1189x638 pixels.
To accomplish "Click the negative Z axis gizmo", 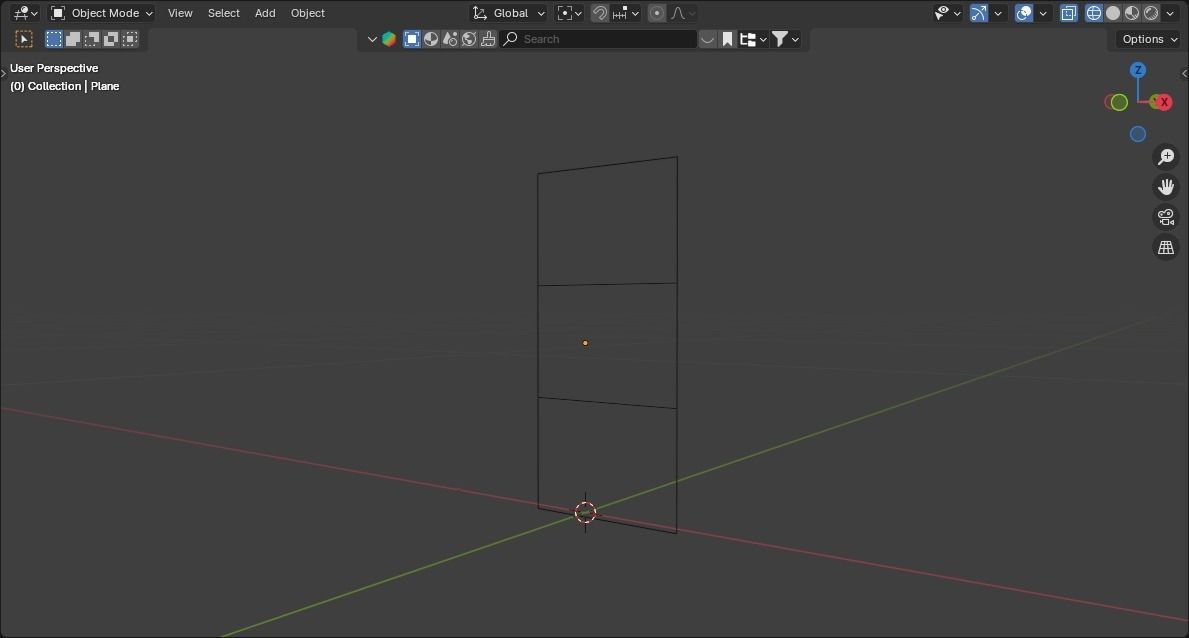I will pyautogui.click(x=1137, y=134).
